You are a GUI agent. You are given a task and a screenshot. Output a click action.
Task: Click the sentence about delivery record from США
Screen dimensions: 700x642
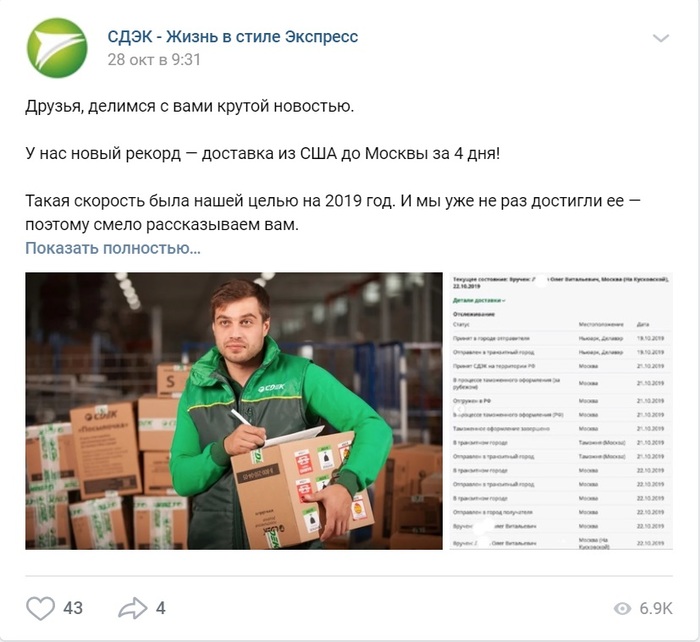(x=262, y=154)
